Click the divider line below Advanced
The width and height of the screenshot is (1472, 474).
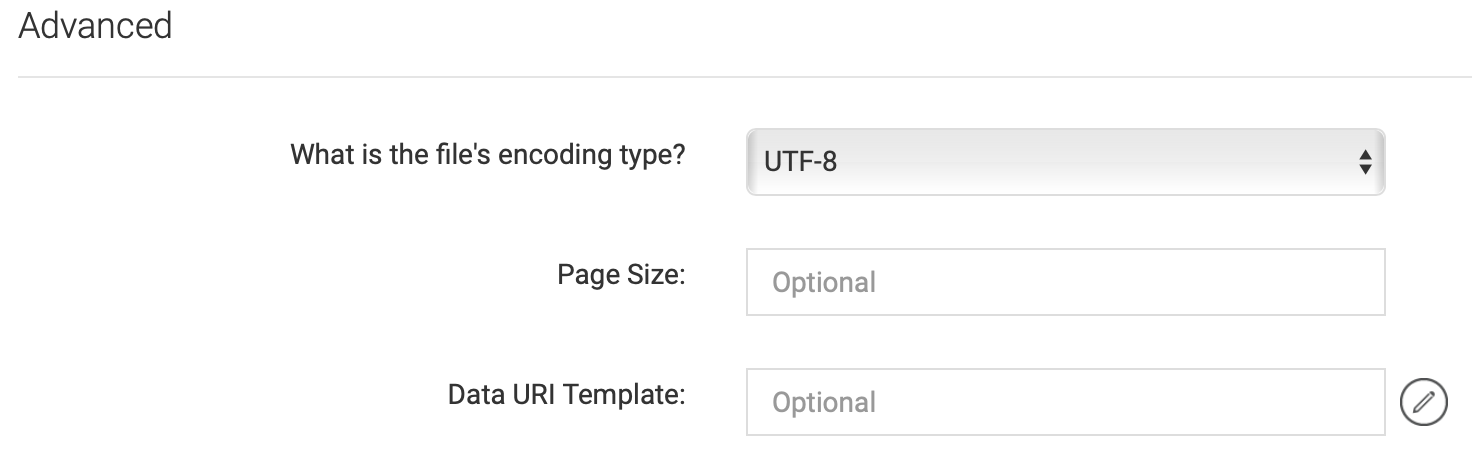click(x=745, y=77)
